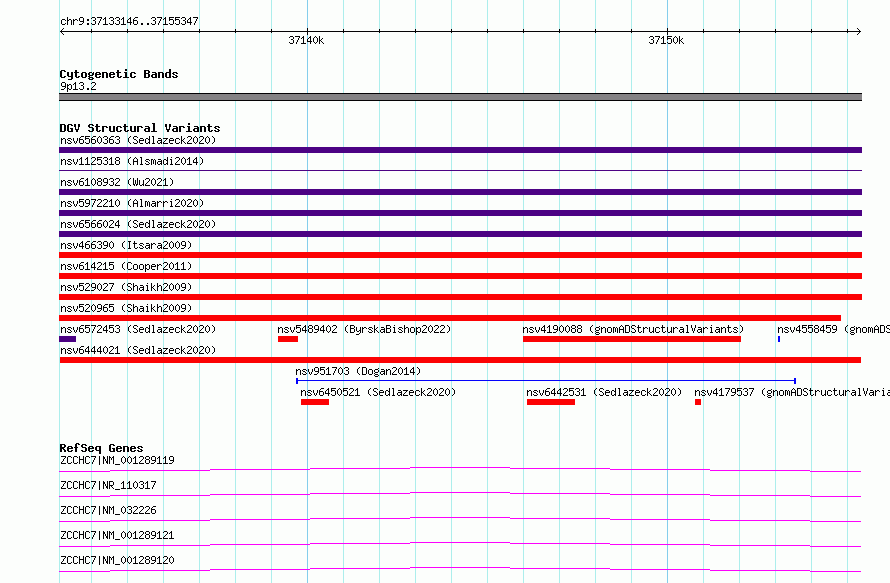Click the red bar under nsv6442531
The width and height of the screenshot is (890, 583).
pyautogui.click(x=551, y=402)
